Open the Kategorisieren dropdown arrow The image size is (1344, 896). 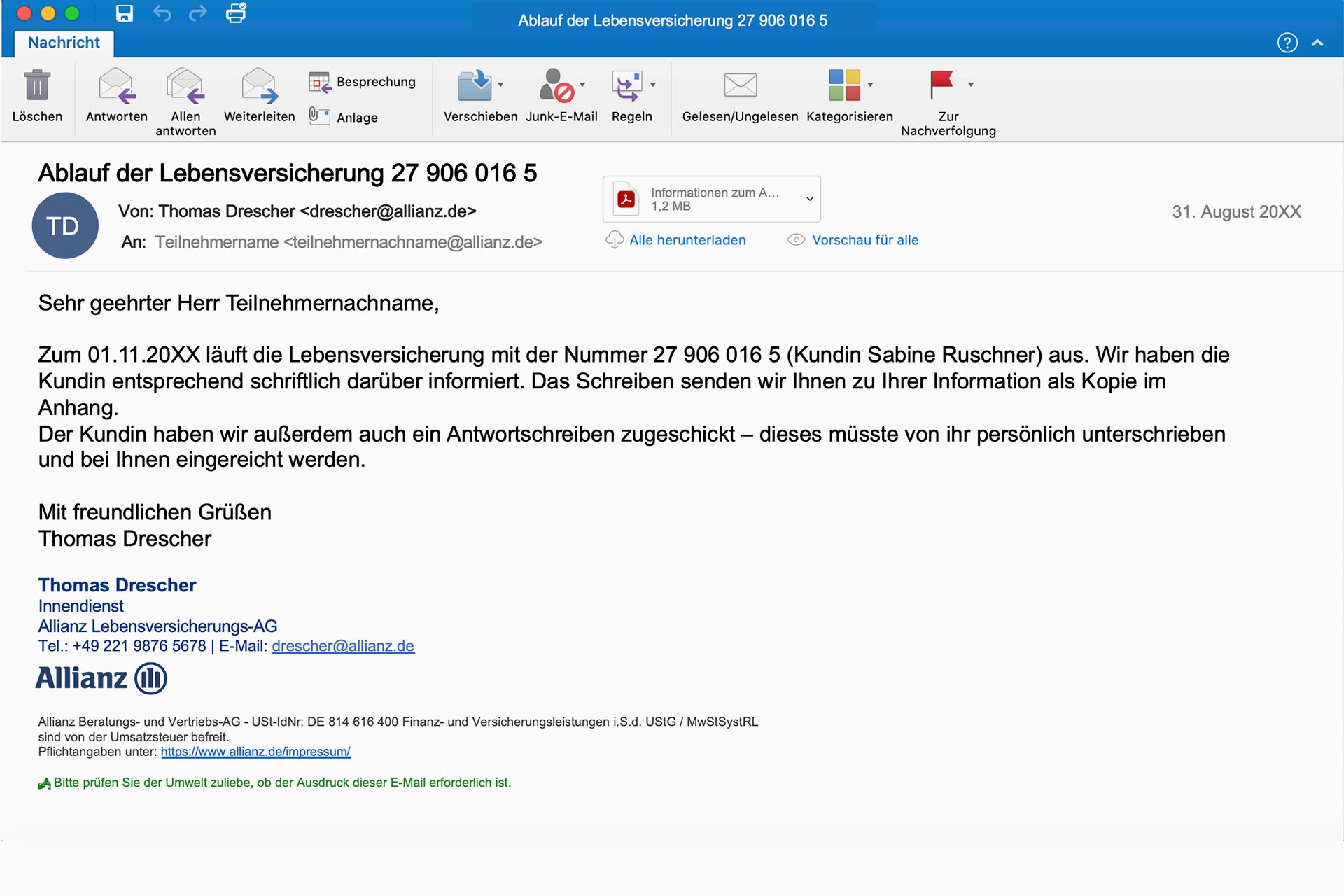pos(871,85)
